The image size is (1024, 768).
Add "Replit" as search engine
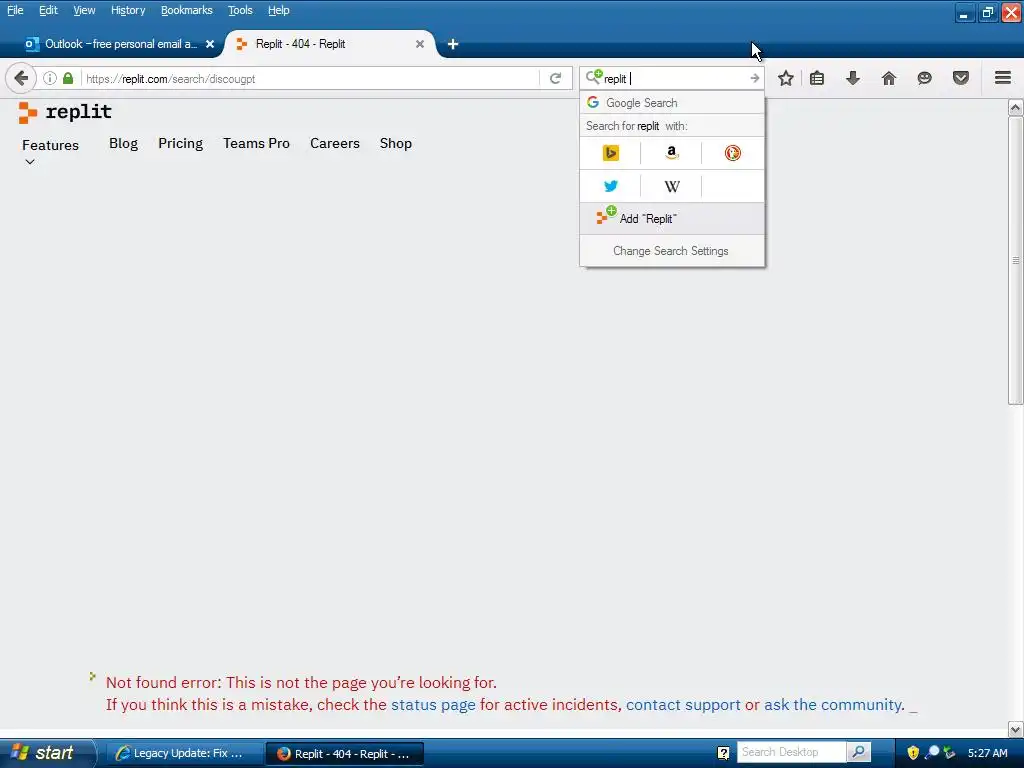pos(671,218)
